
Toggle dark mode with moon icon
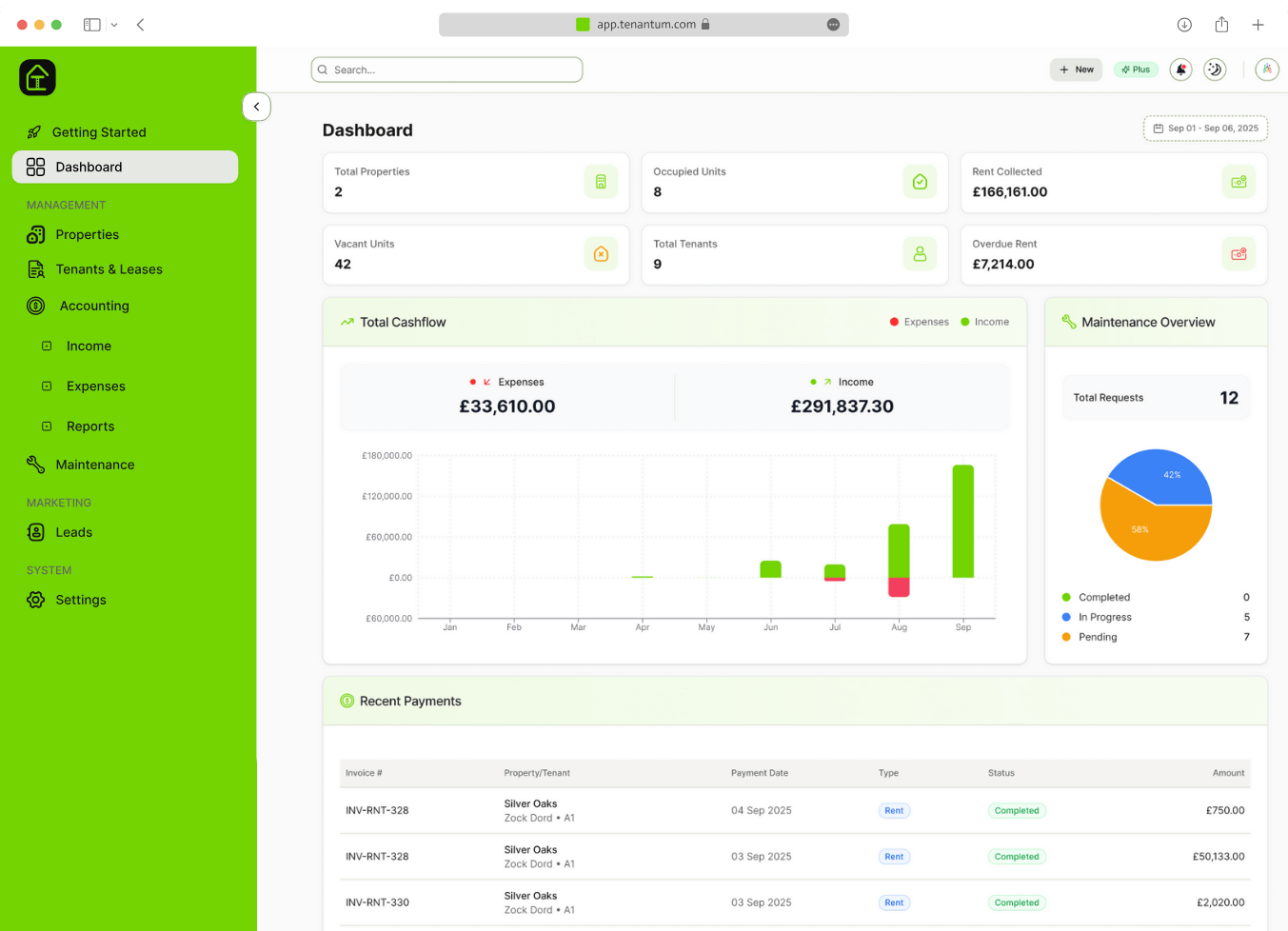1215,69
